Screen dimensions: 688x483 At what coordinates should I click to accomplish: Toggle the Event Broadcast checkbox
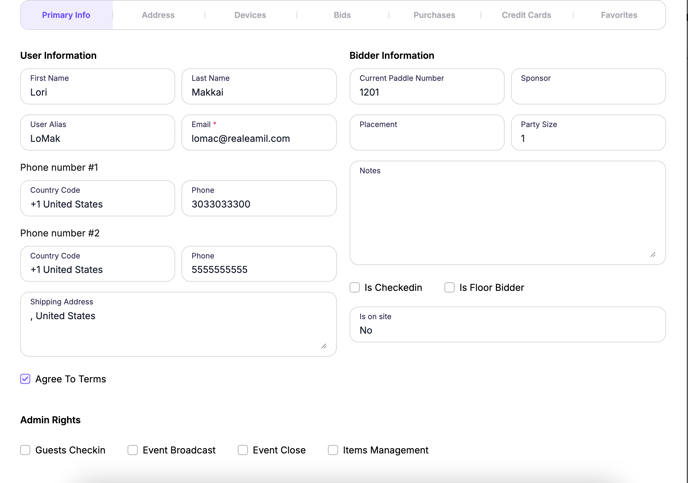point(132,450)
